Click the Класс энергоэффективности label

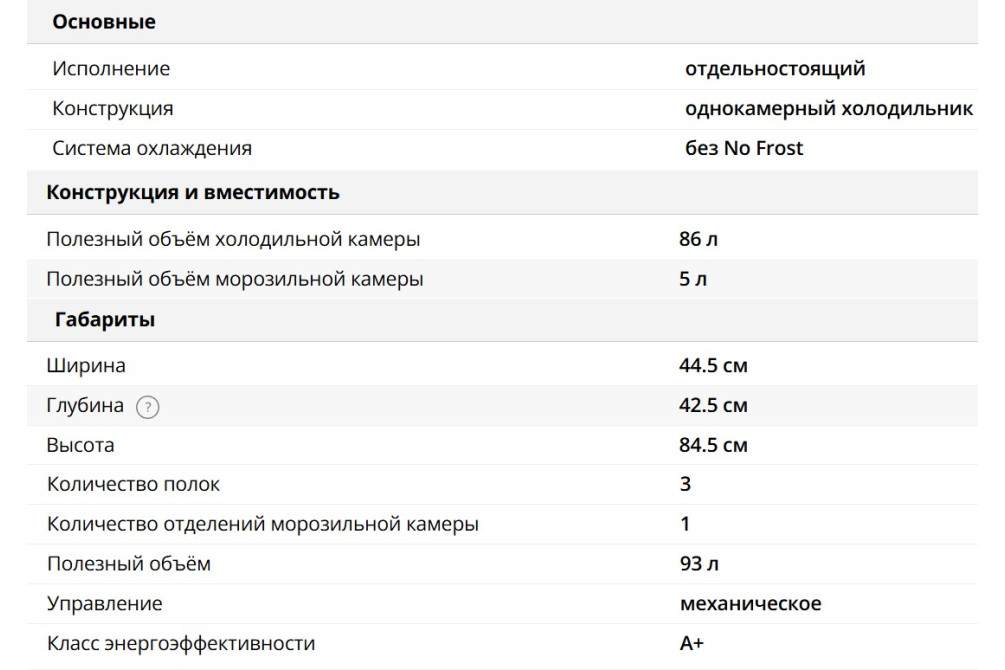[180, 644]
